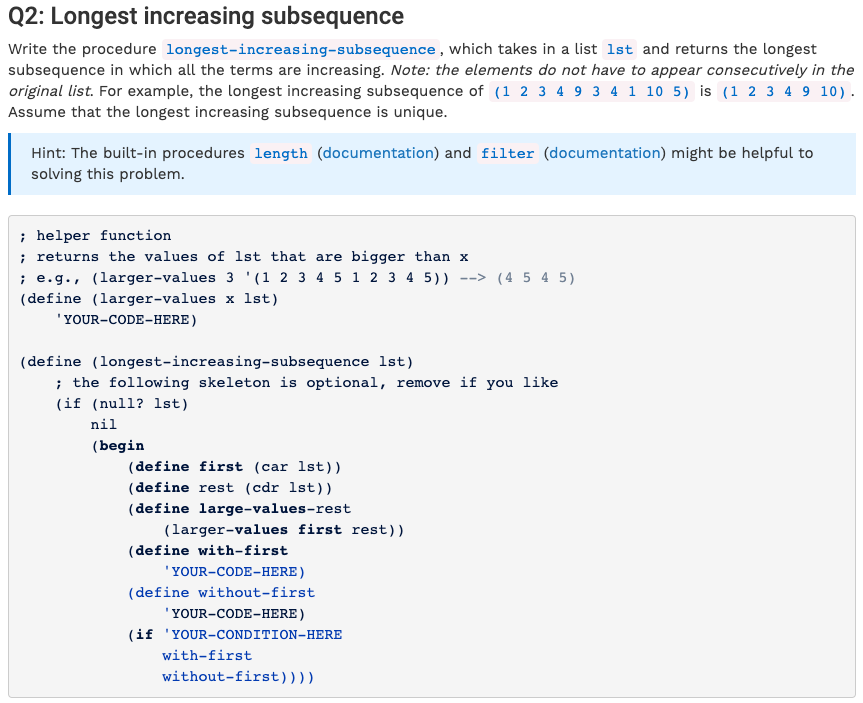The width and height of the screenshot is (863, 703).
Task: Click the '(define (larger-values x lst)' line
Action: (149, 299)
